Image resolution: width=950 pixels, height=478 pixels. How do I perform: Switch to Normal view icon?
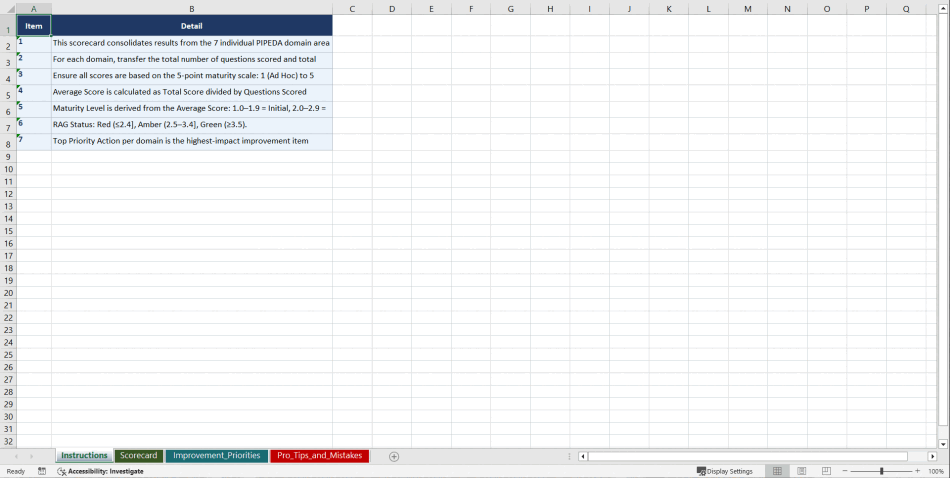pos(777,471)
